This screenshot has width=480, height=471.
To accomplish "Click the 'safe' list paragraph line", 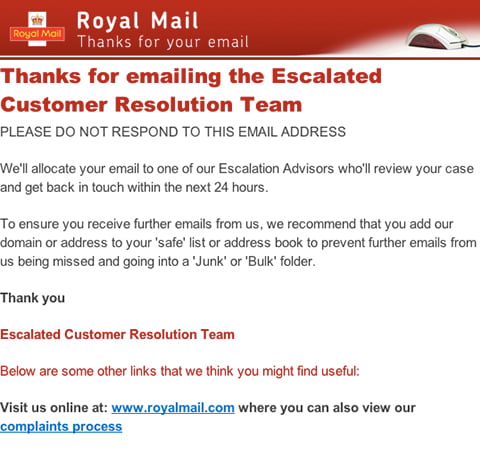I will [238, 243].
